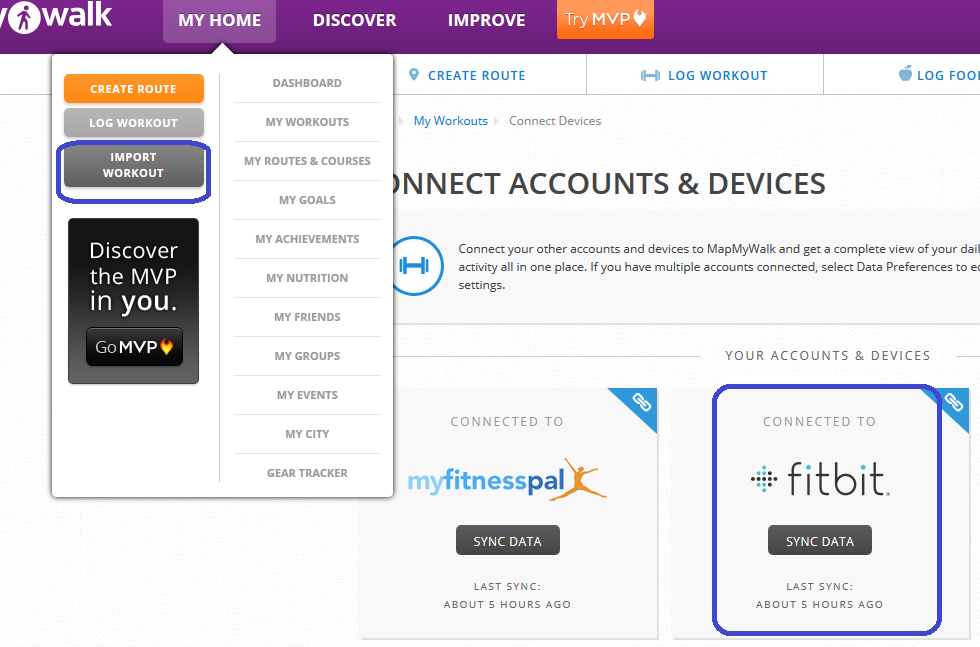Image resolution: width=980 pixels, height=647 pixels.
Task: Click the MyFitnessPal logo
Action: (507, 480)
